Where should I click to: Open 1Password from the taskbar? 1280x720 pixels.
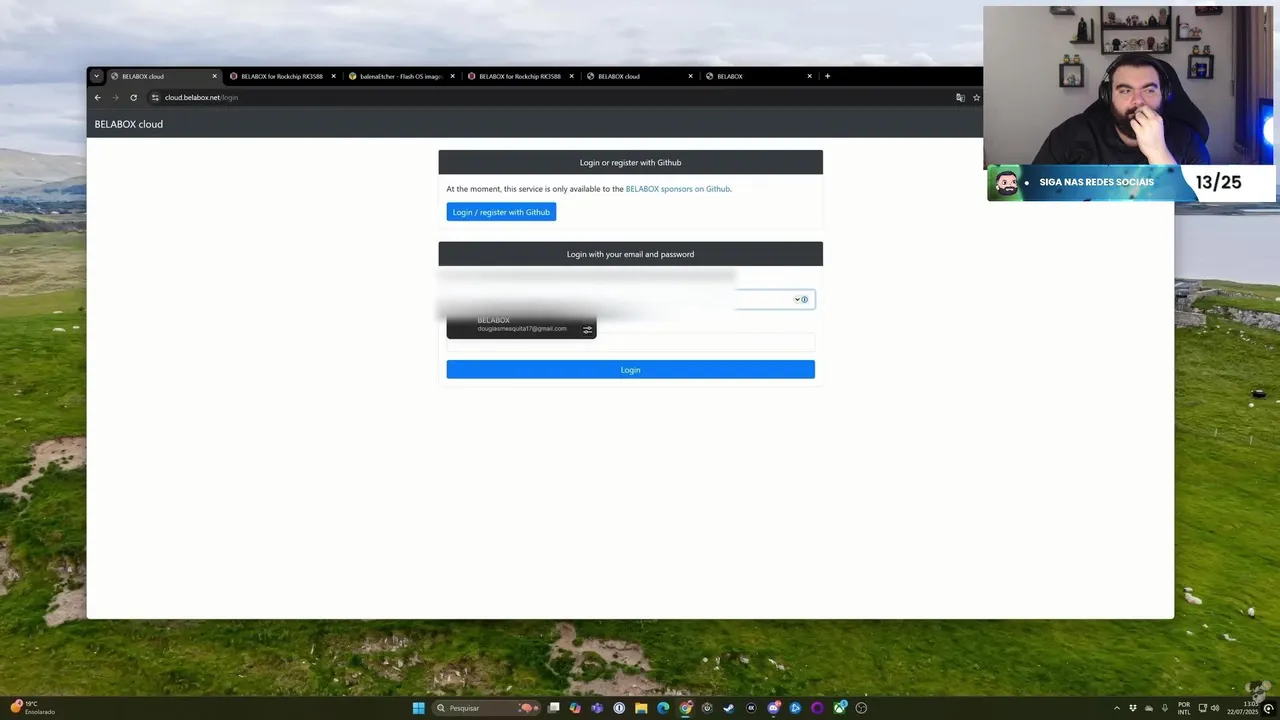tap(619, 708)
